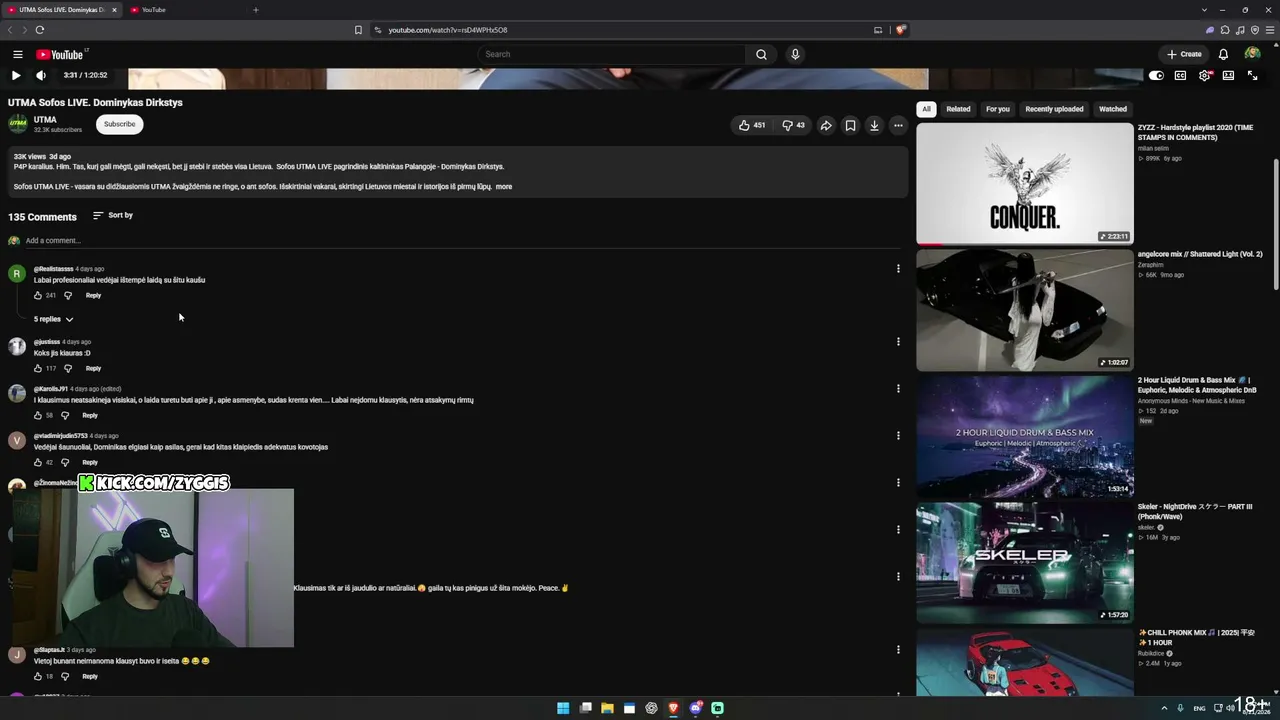Open the options menu for vladimirjudin5753 comment

point(898,435)
